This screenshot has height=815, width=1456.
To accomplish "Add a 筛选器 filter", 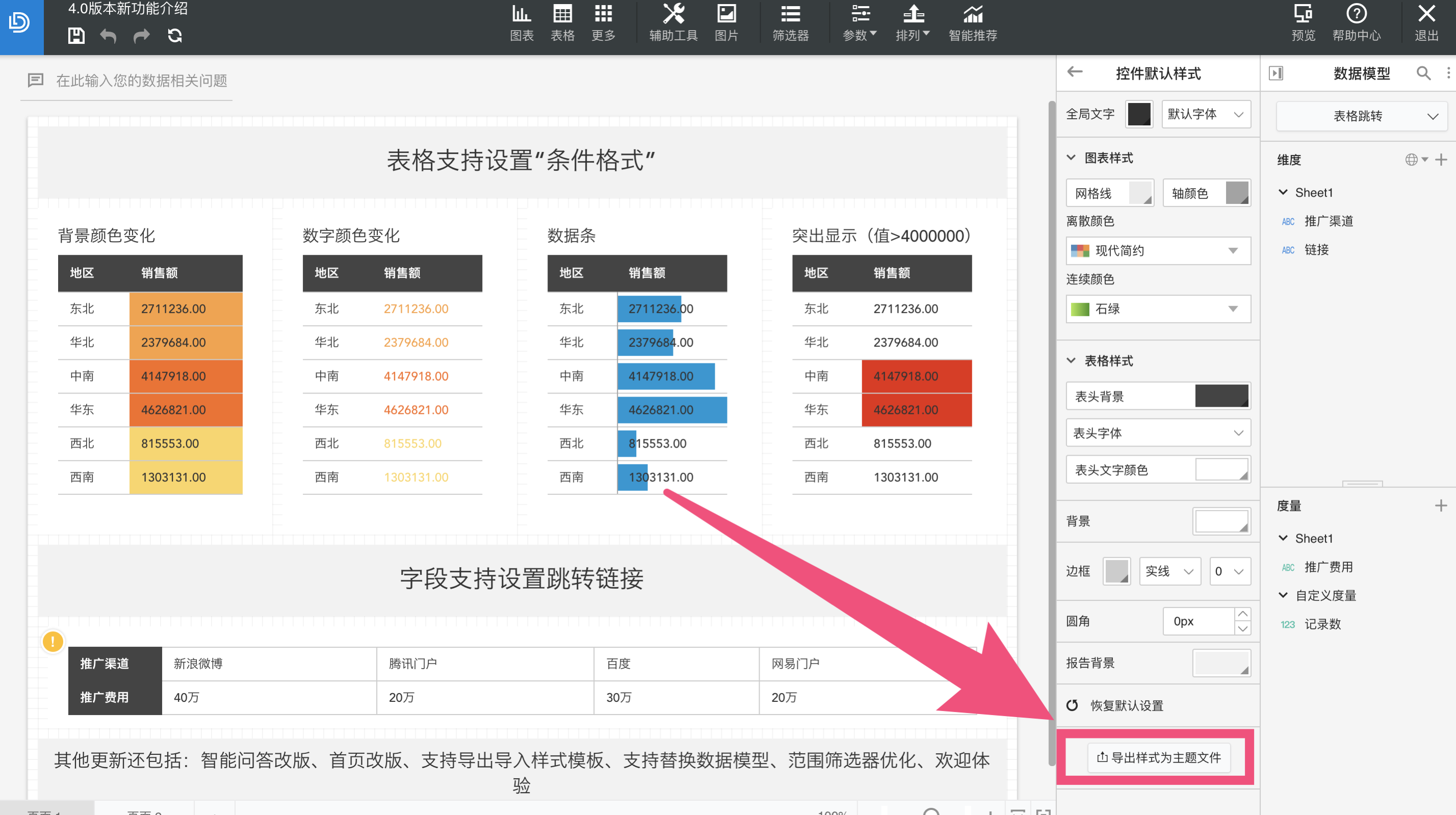I will (790, 22).
